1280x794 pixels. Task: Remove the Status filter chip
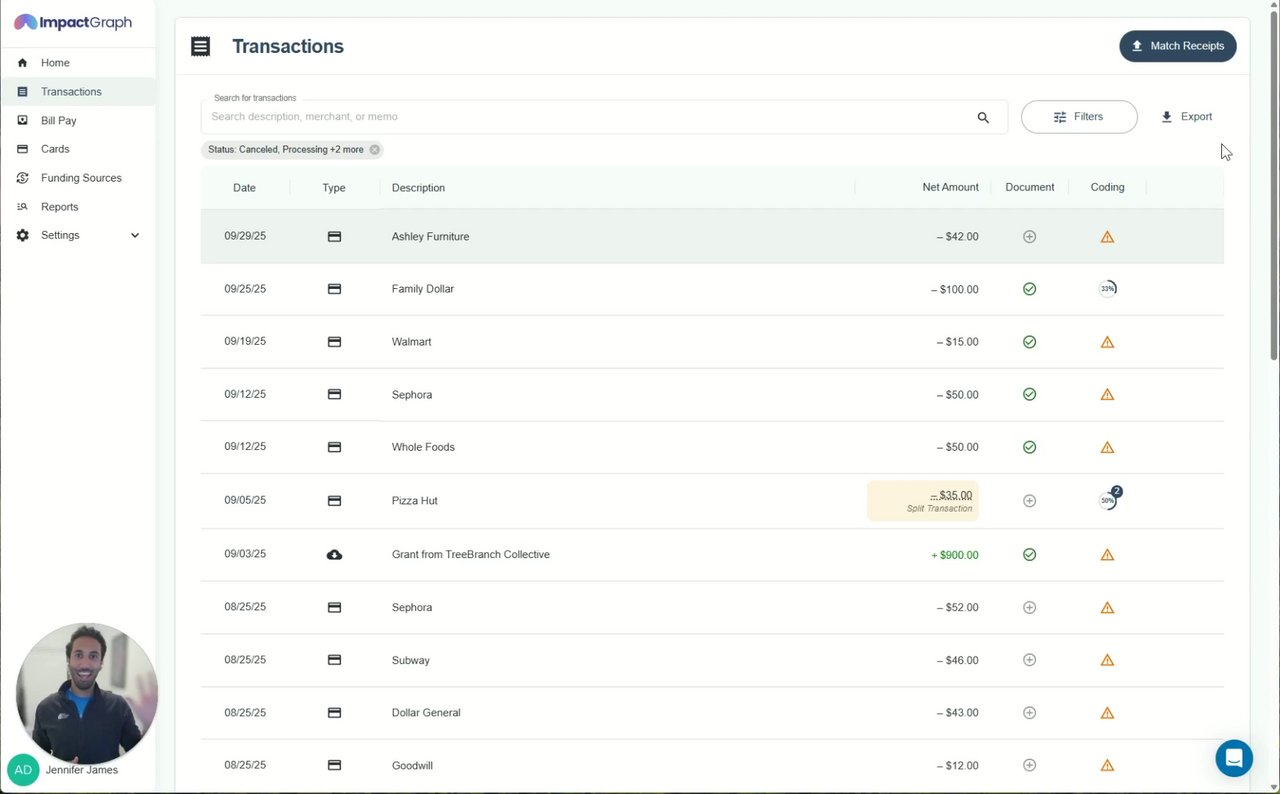click(375, 150)
